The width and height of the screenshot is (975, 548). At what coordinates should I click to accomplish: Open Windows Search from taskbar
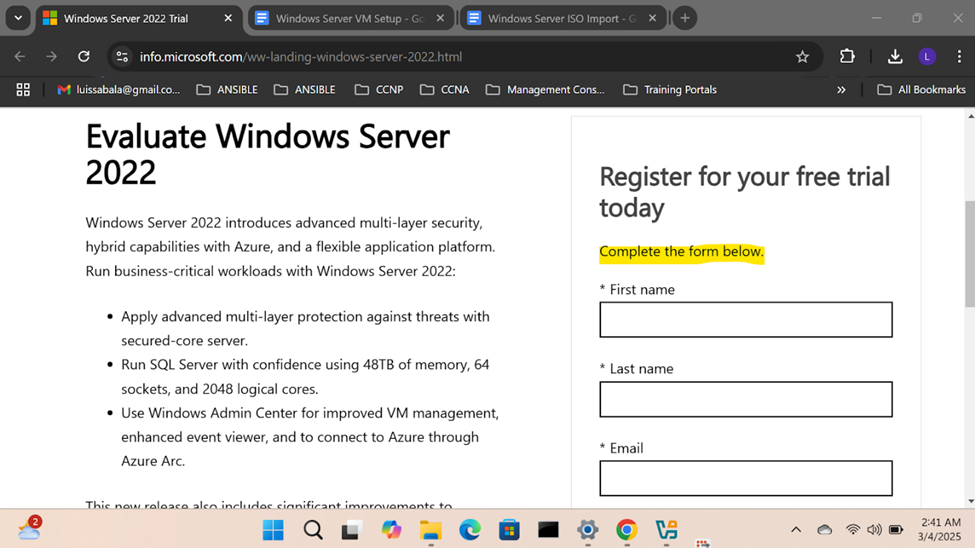(x=313, y=530)
